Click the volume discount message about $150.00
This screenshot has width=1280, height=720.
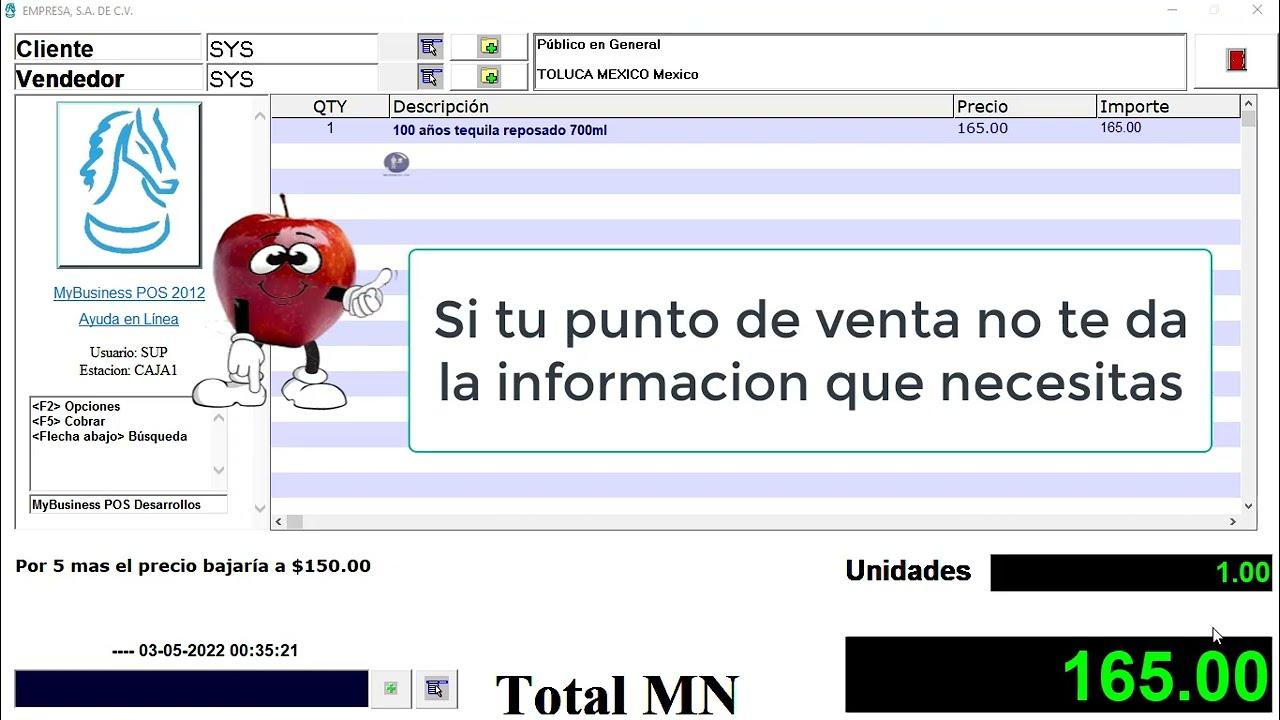coord(193,566)
